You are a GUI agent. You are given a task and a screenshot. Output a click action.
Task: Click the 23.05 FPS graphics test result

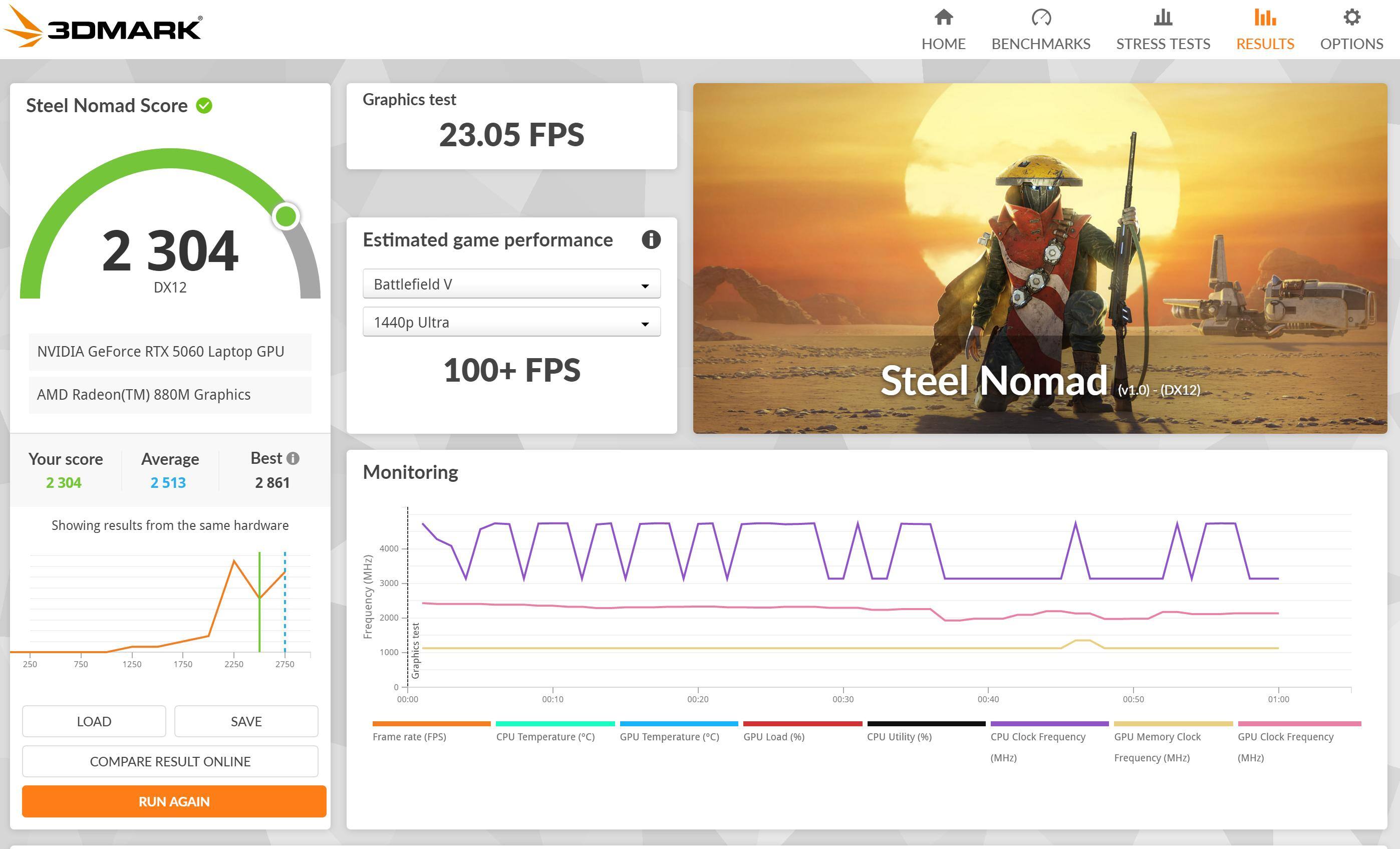(511, 135)
